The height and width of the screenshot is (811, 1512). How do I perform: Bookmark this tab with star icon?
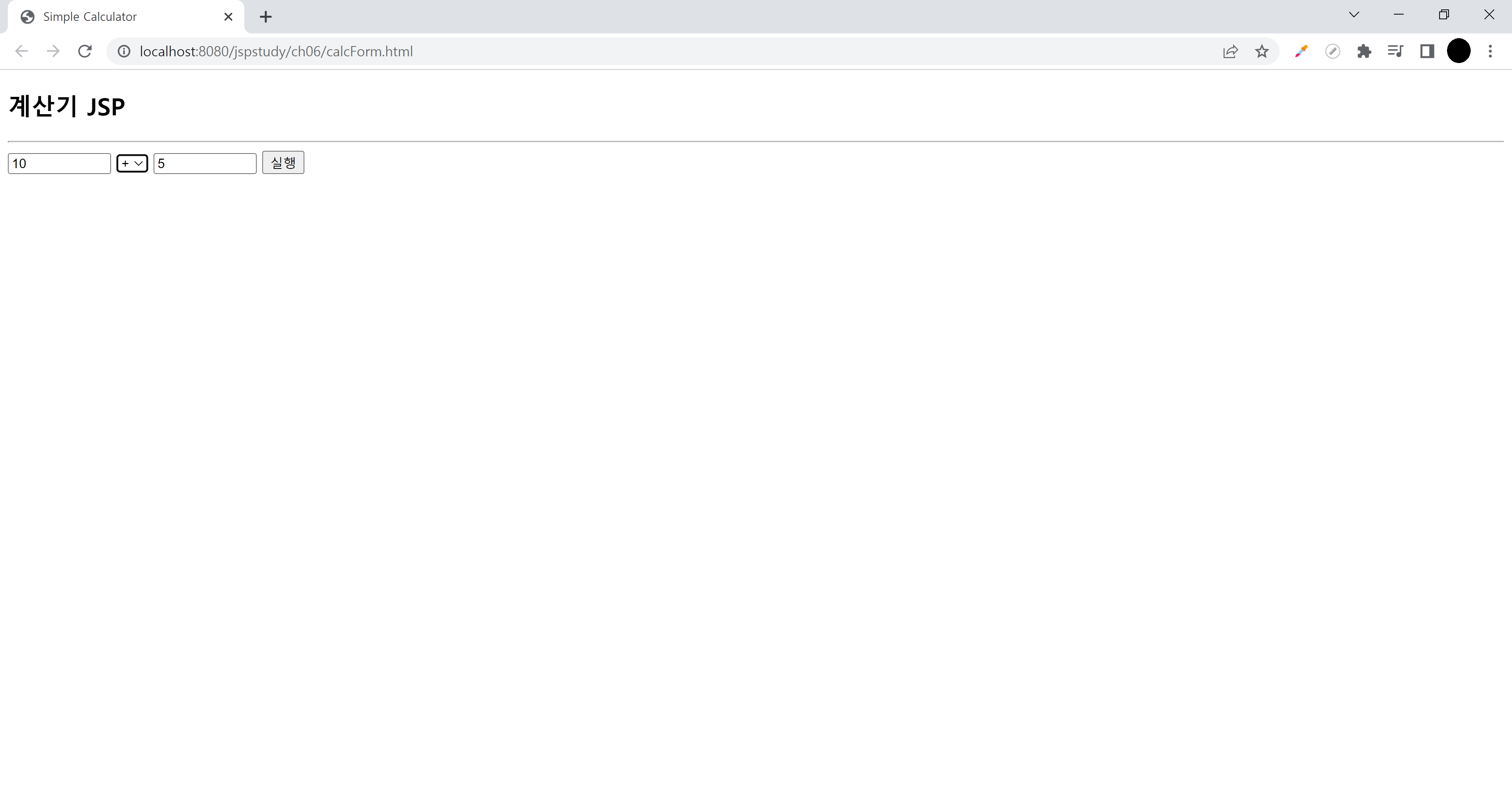pos(1261,52)
